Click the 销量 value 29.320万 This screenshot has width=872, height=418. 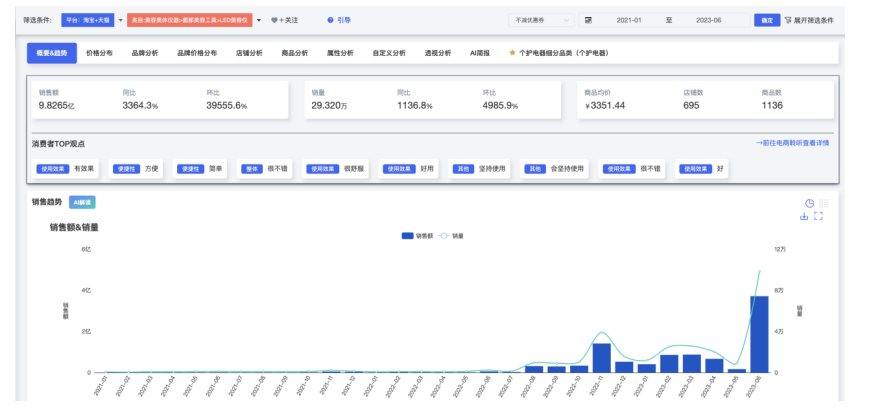pos(330,106)
